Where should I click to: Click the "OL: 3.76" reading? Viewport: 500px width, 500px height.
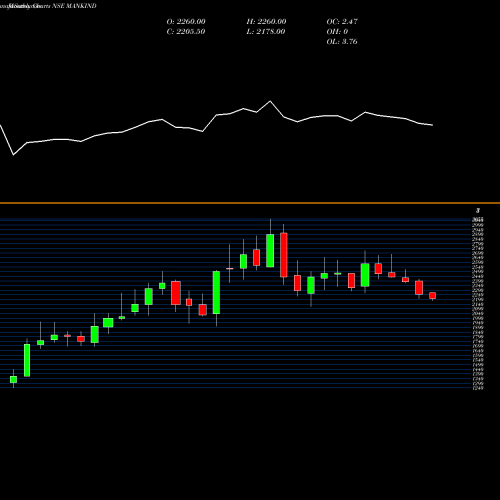[x=342, y=41]
